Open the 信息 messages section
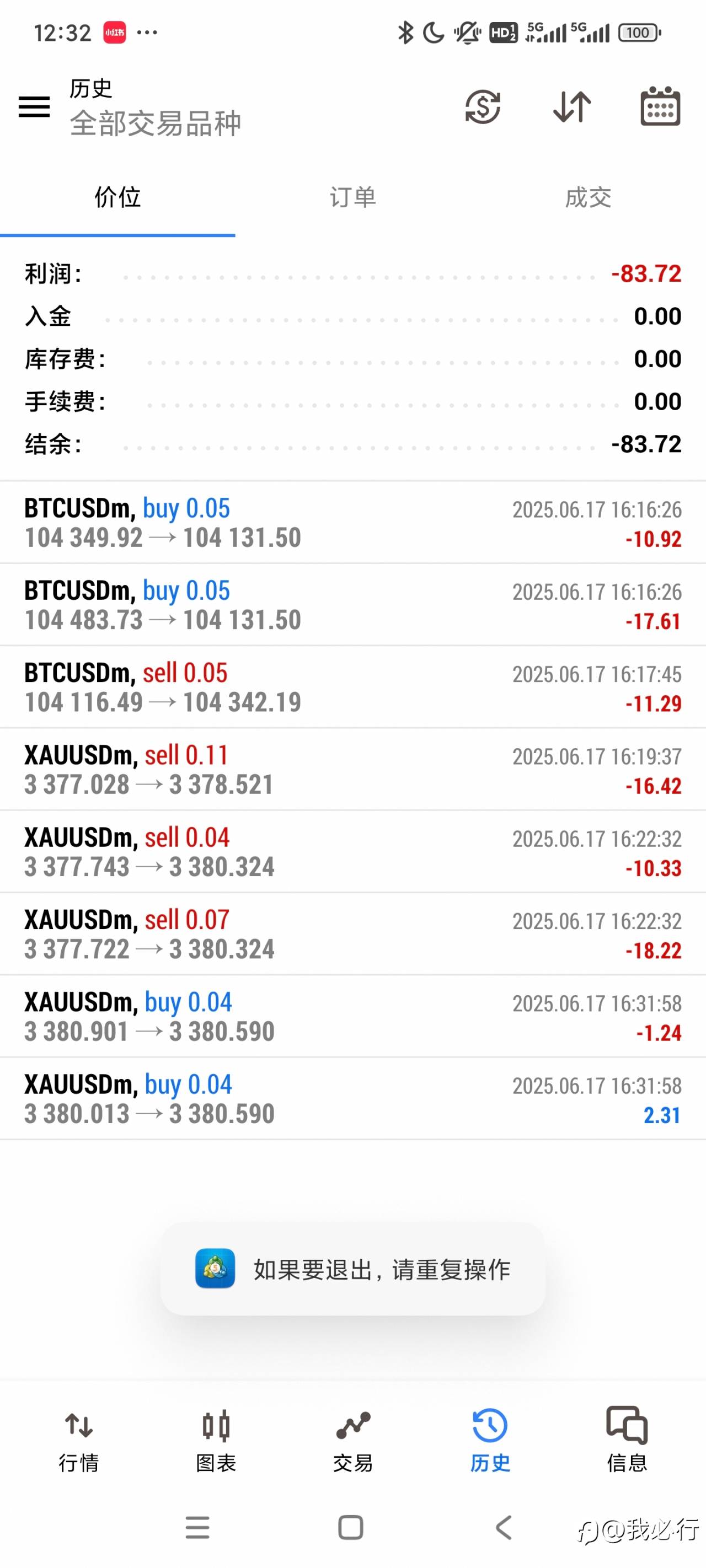Viewport: 706px width, 1568px height. coord(627,1439)
